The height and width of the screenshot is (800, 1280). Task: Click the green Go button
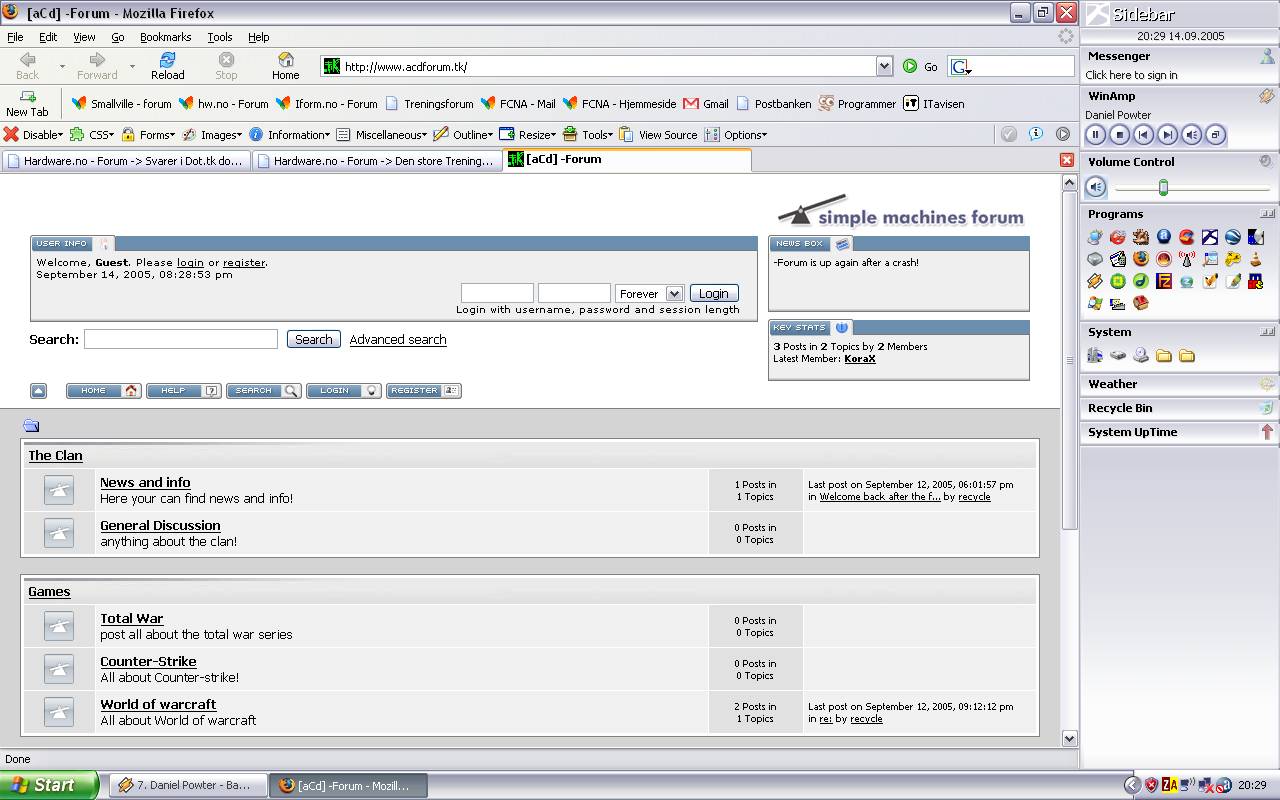[x=920, y=66]
